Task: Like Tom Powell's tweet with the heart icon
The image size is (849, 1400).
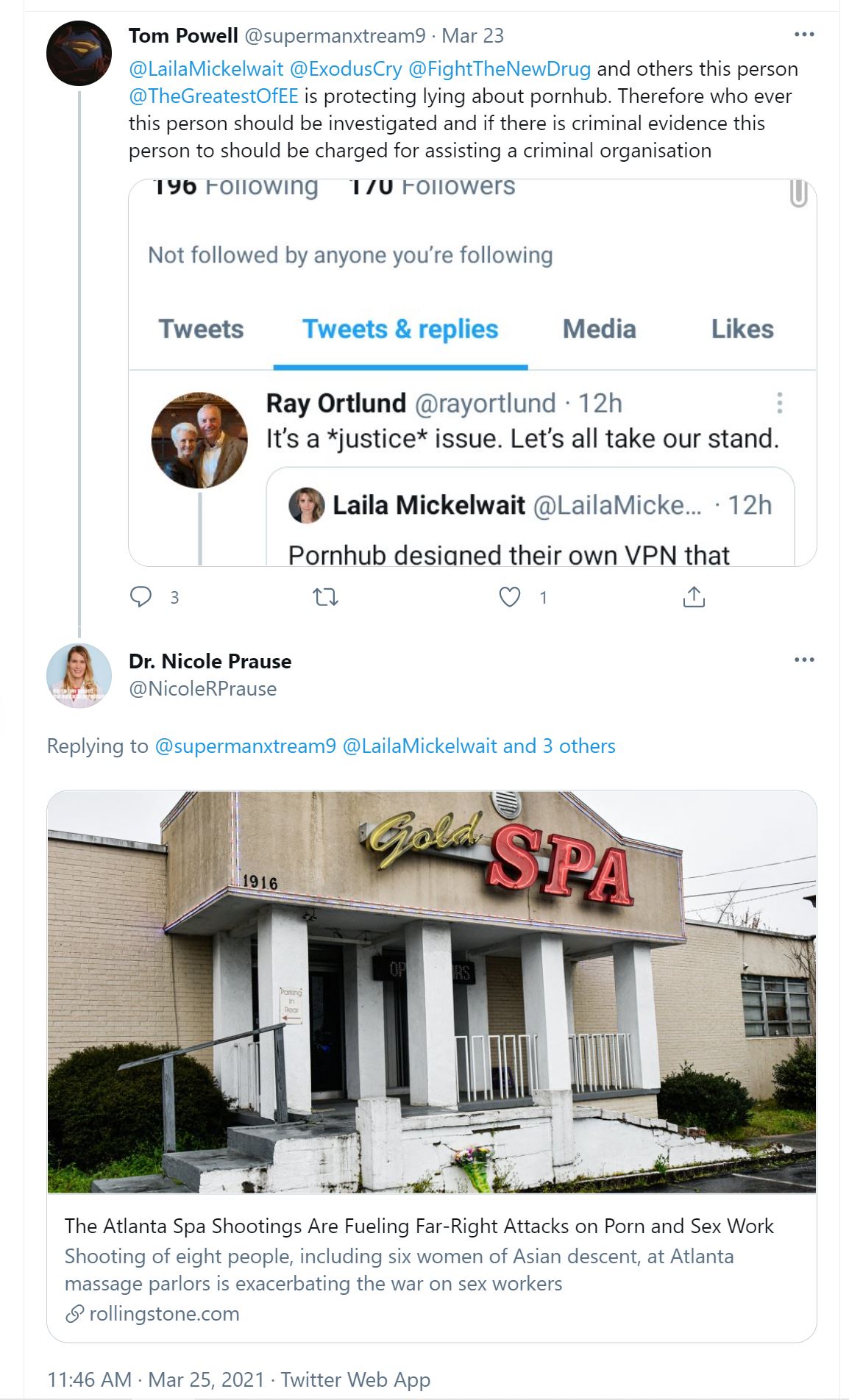Action: pos(510,596)
